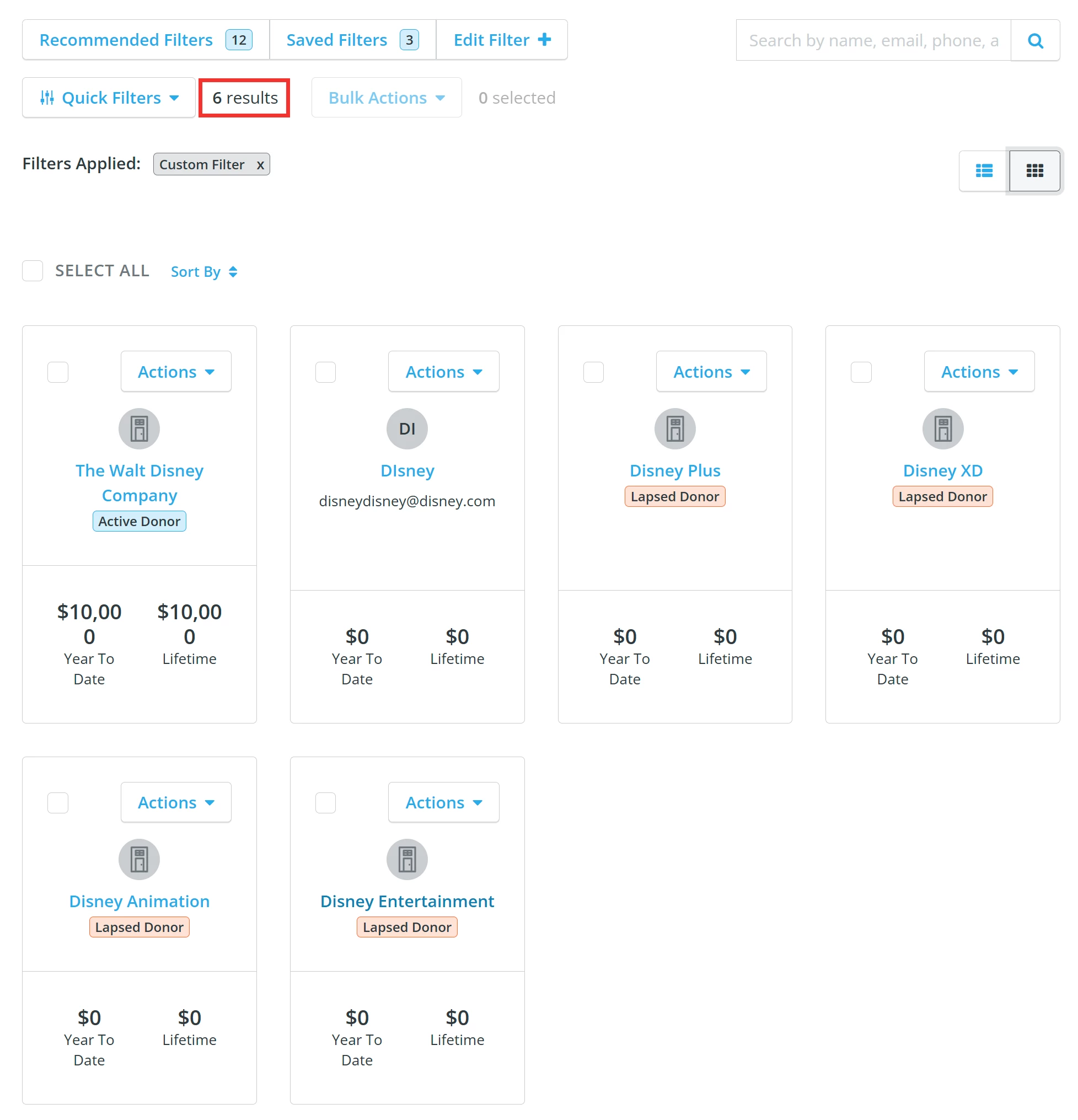Remove the Custom Filter with its x icon
The height and width of the screenshot is (1120, 1078).
[x=260, y=164]
